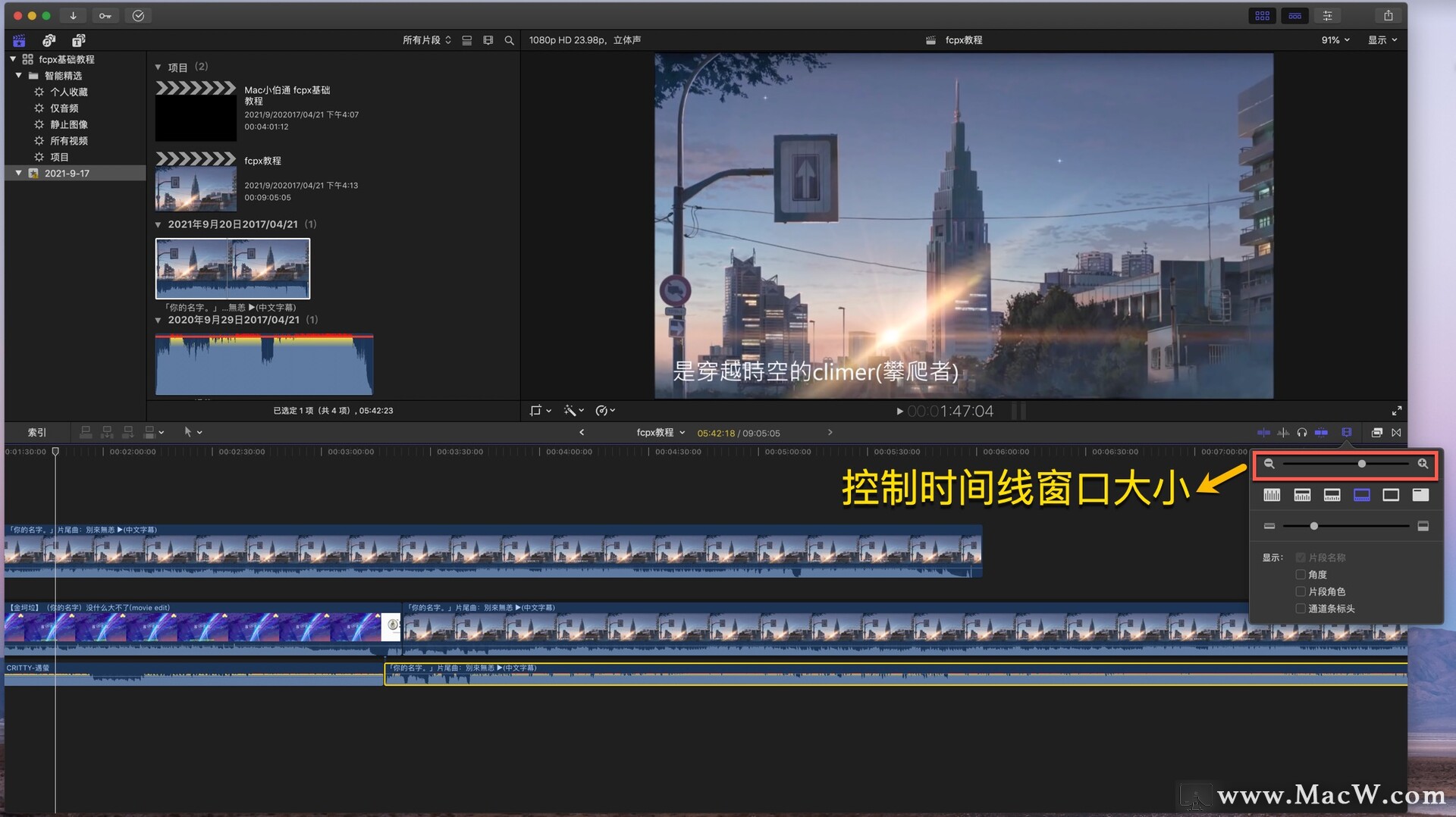Click the 索引 index button
1456x817 pixels.
[x=36, y=433]
